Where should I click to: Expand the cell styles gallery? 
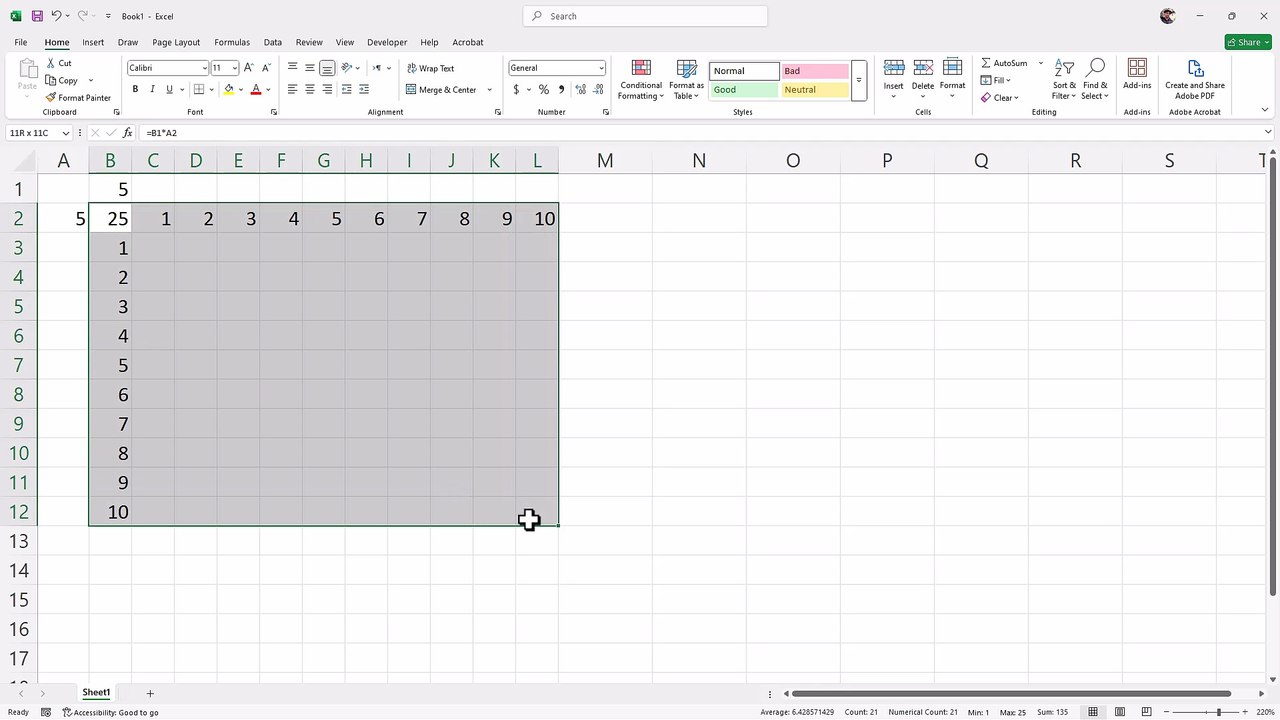858,80
